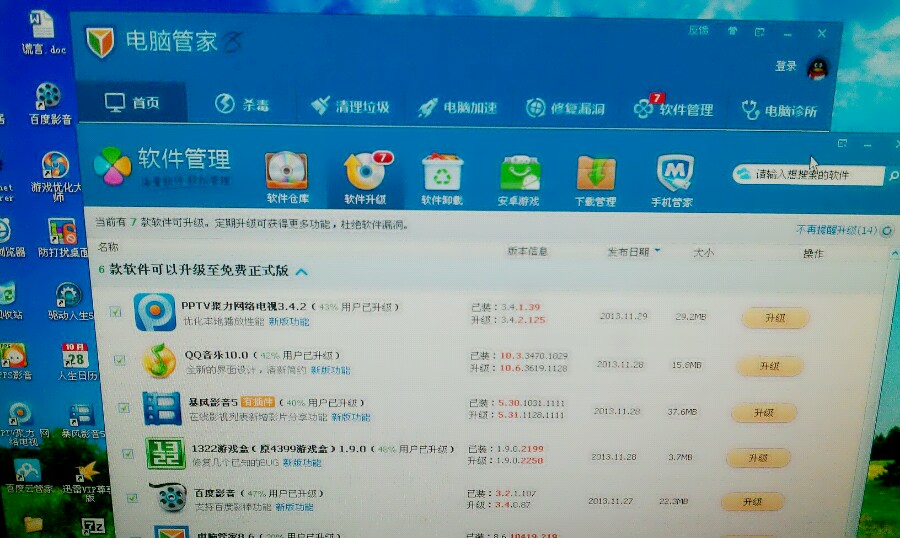900x538 pixels.
Task: Click the PPTV app icon in list
Action: point(154,312)
